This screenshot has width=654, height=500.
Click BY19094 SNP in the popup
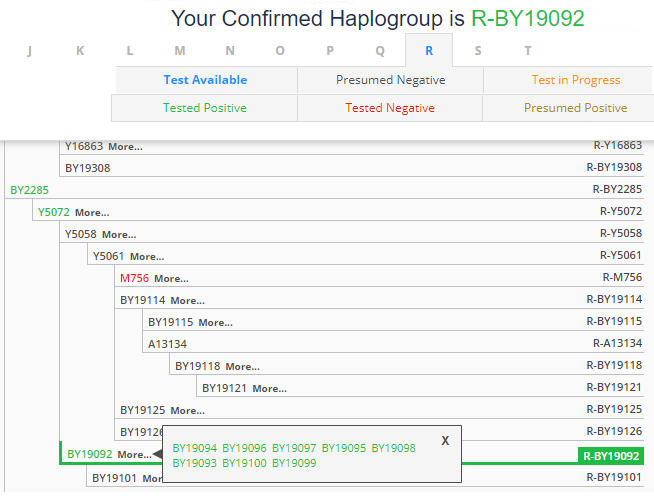coord(194,448)
